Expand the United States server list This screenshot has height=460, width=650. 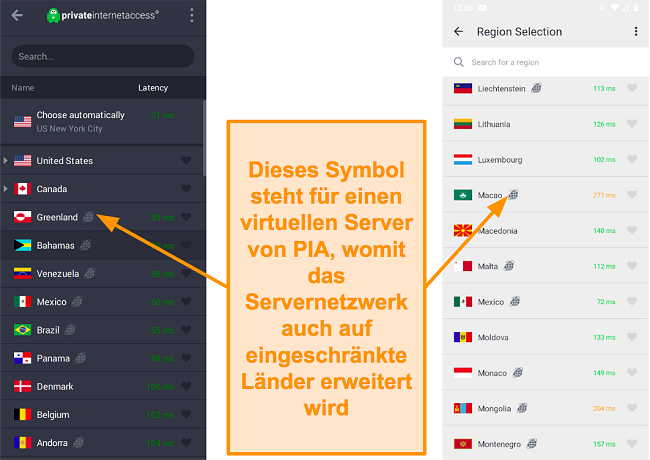[x=6, y=160]
